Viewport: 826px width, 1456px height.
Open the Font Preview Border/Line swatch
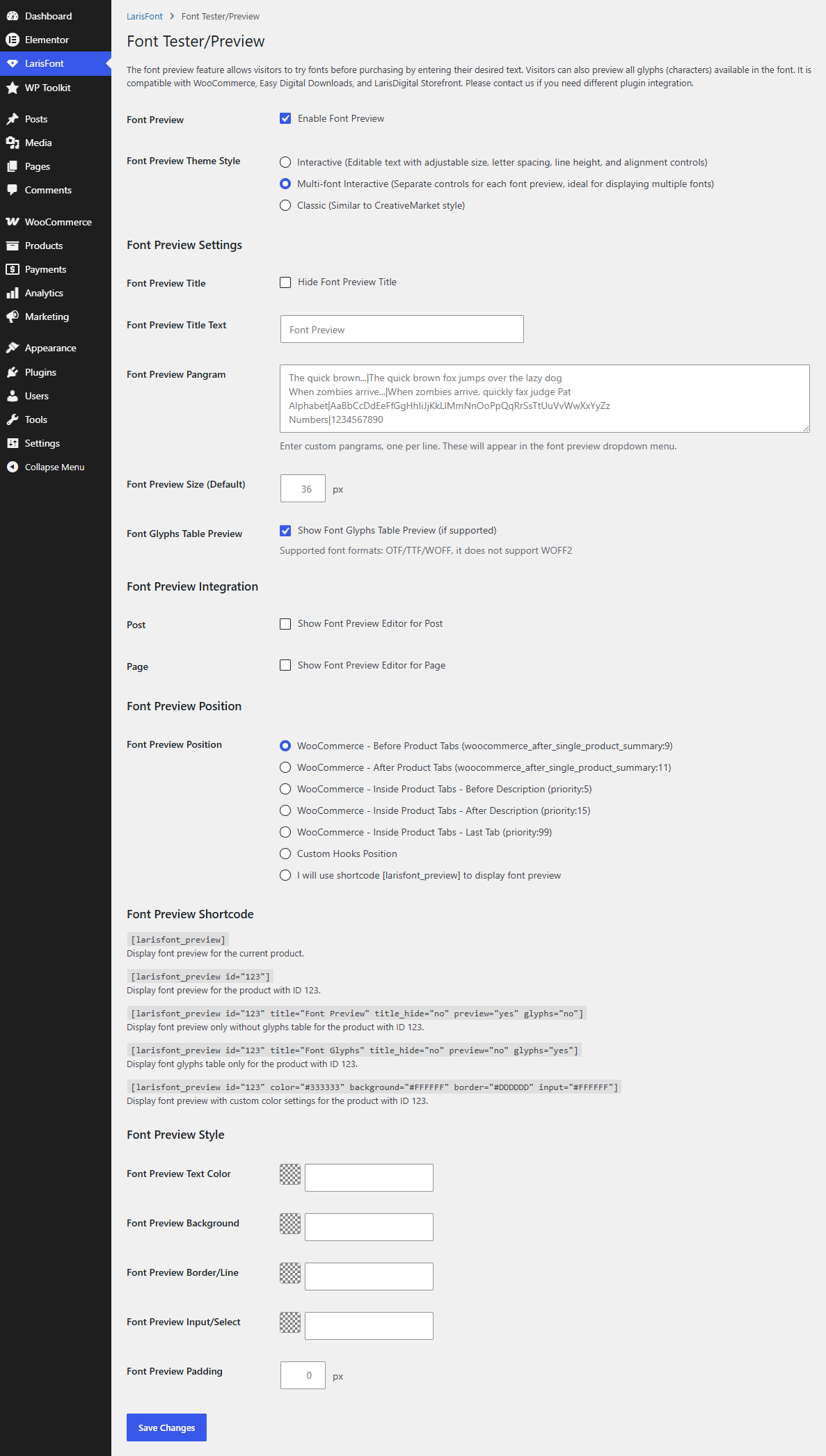pyautogui.click(x=290, y=1273)
